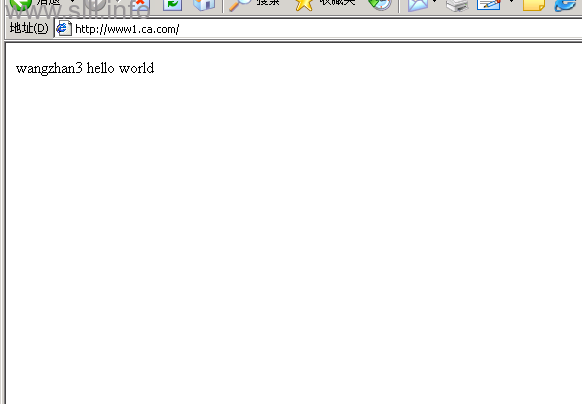Stop page loading with the red X
Image resolution: width=582 pixels, height=404 pixels.
(x=140, y=4)
